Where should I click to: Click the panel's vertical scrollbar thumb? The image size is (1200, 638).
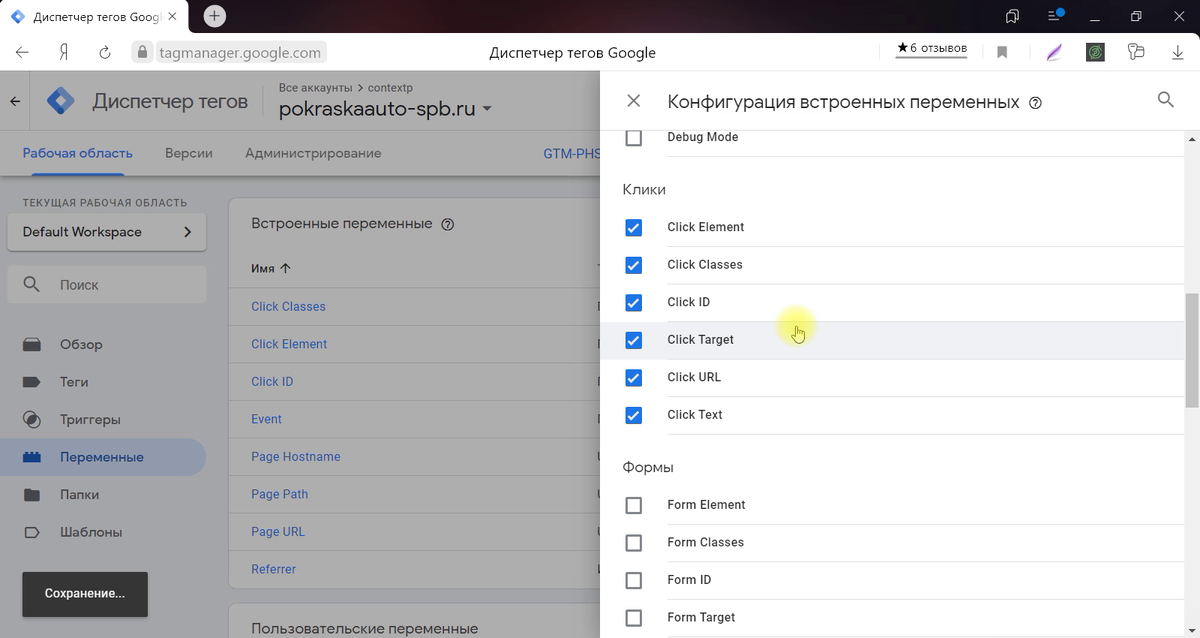[1192, 350]
